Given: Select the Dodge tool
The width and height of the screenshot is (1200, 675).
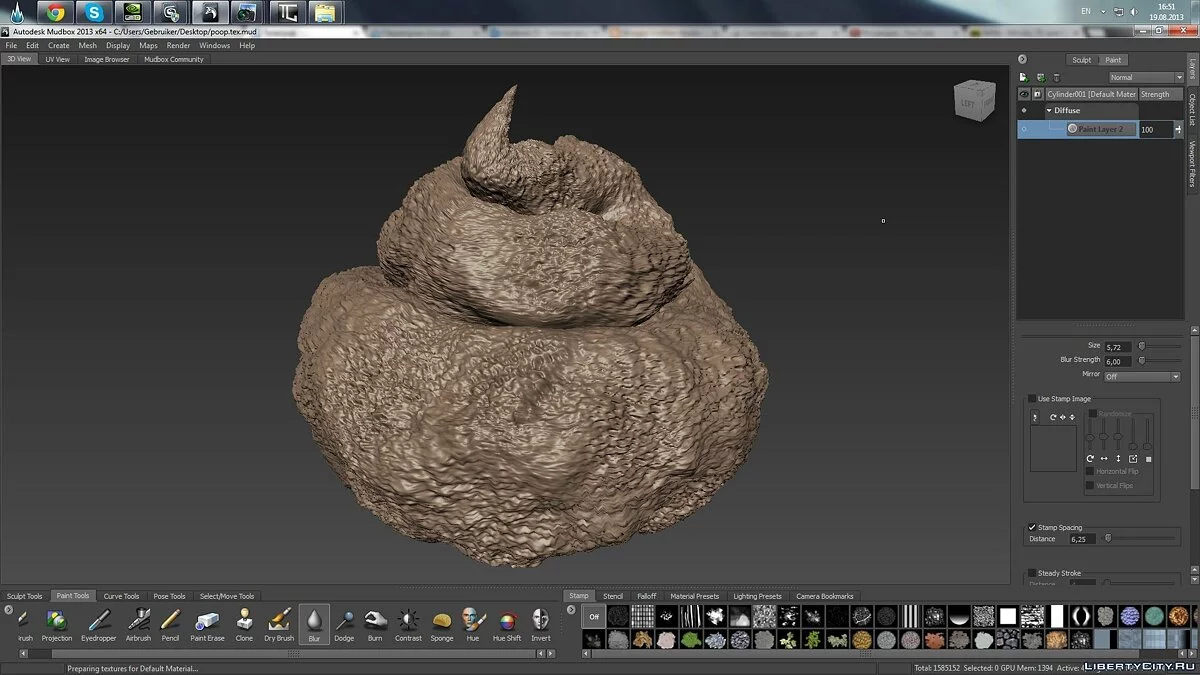Looking at the screenshot, I should (x=344, y=621).
